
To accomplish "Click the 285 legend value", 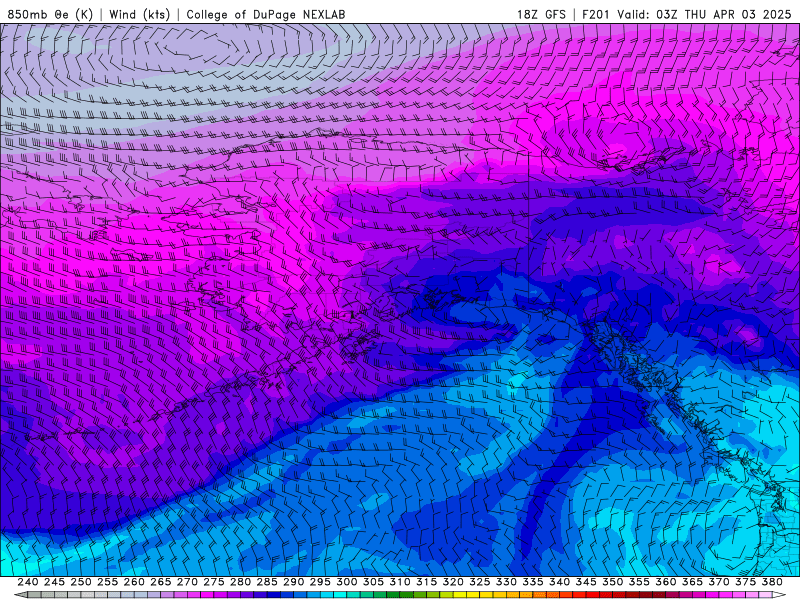I will [x=267, y=582].
